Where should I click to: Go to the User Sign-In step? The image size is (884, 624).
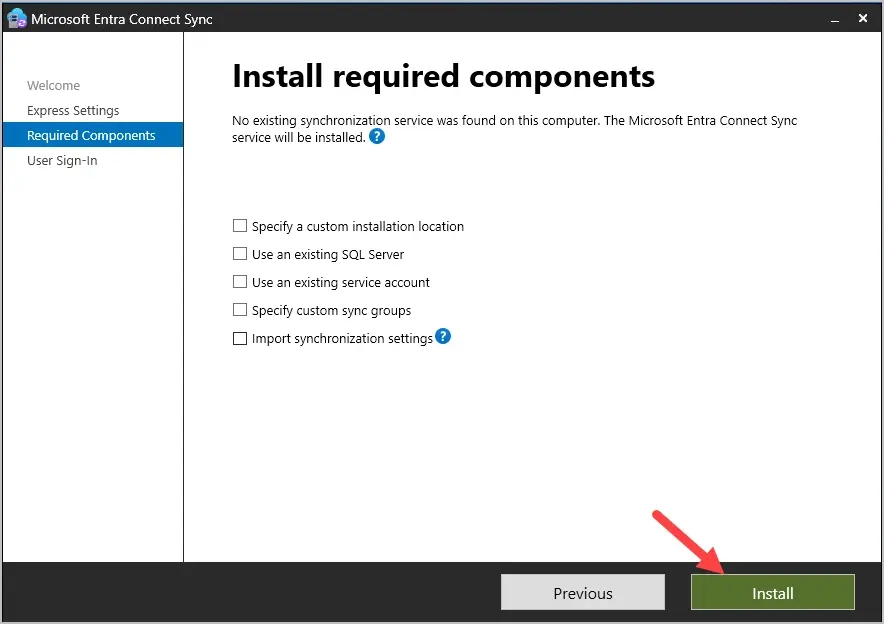62,160
